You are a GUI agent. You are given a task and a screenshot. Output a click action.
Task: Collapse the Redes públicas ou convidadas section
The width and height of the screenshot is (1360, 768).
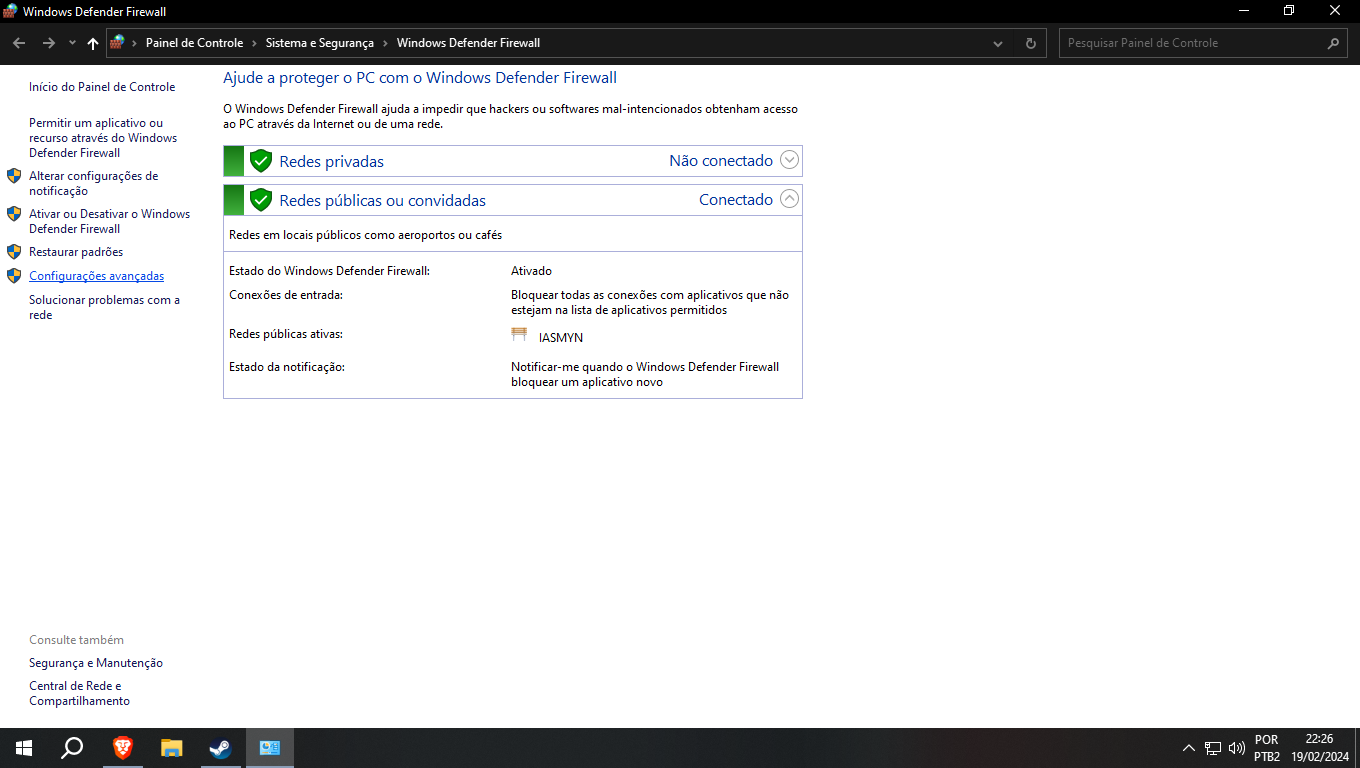(x=790, y=199)
